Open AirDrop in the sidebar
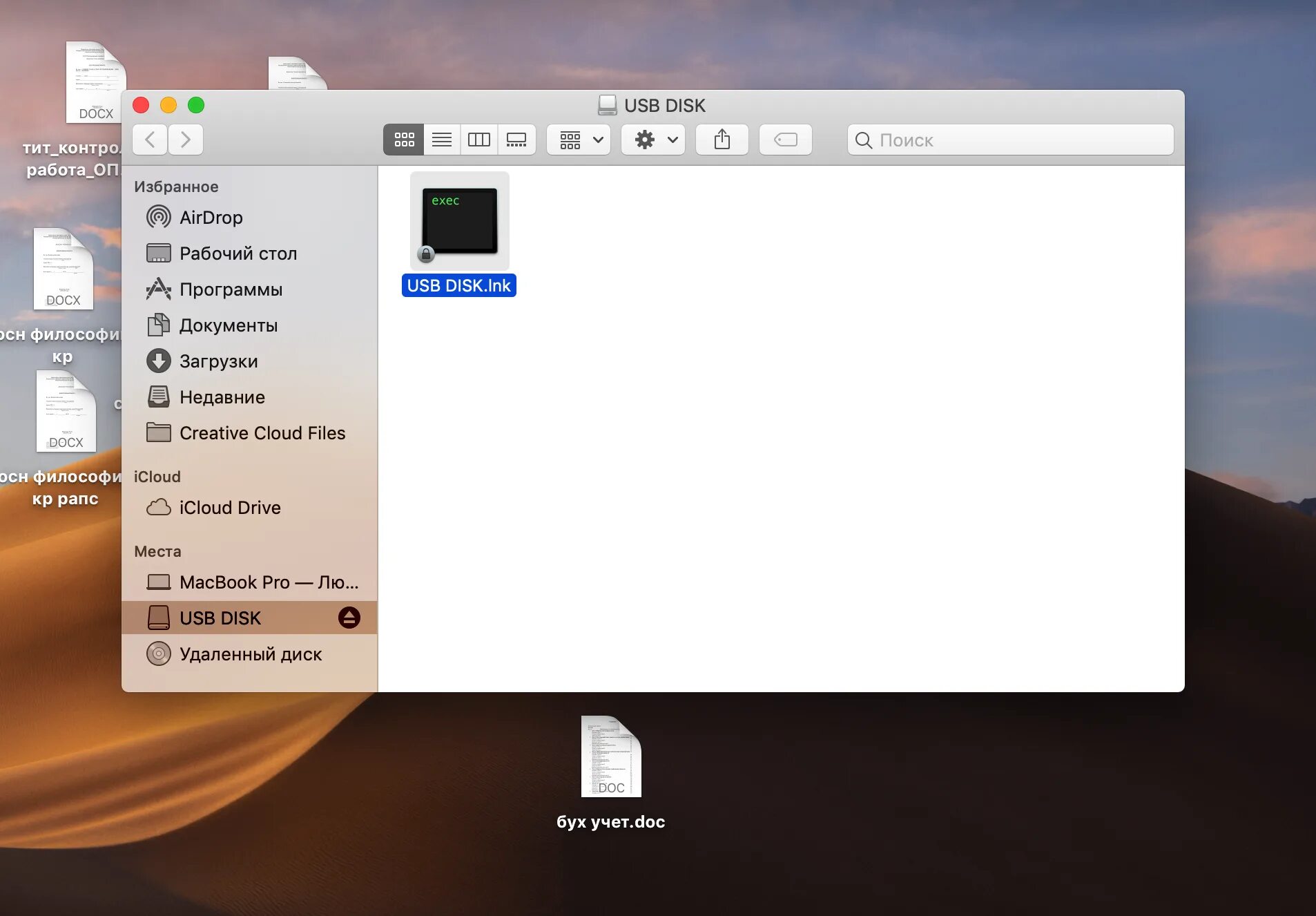 point(249,218)
